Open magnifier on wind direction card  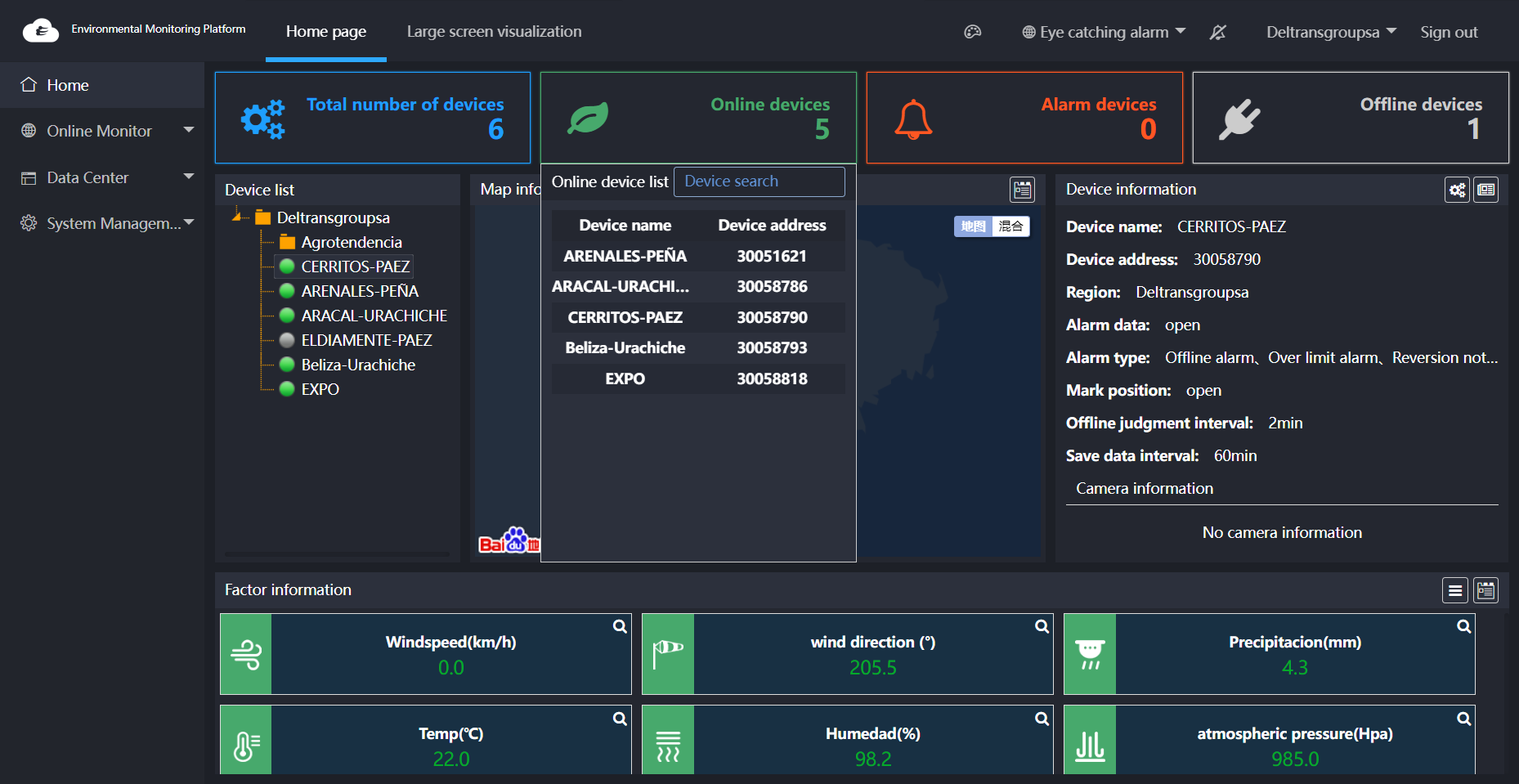click(1042, 626)
